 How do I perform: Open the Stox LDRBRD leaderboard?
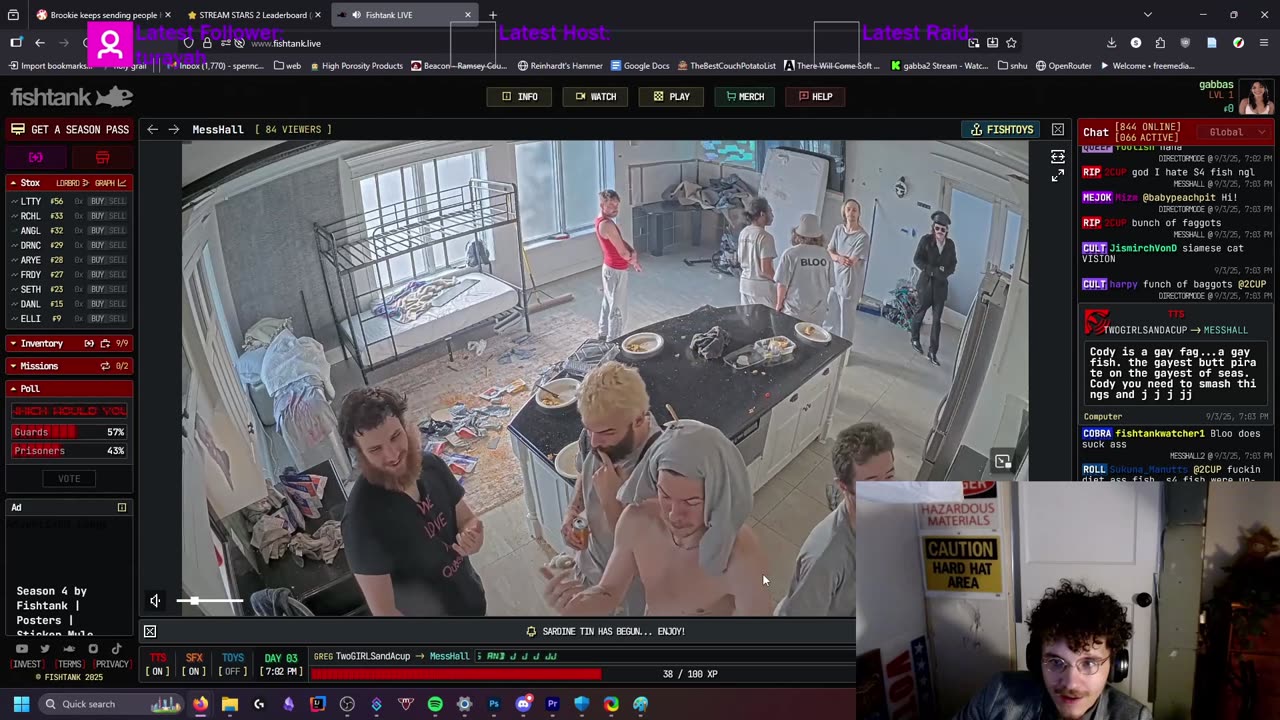[x=72, y=183]
